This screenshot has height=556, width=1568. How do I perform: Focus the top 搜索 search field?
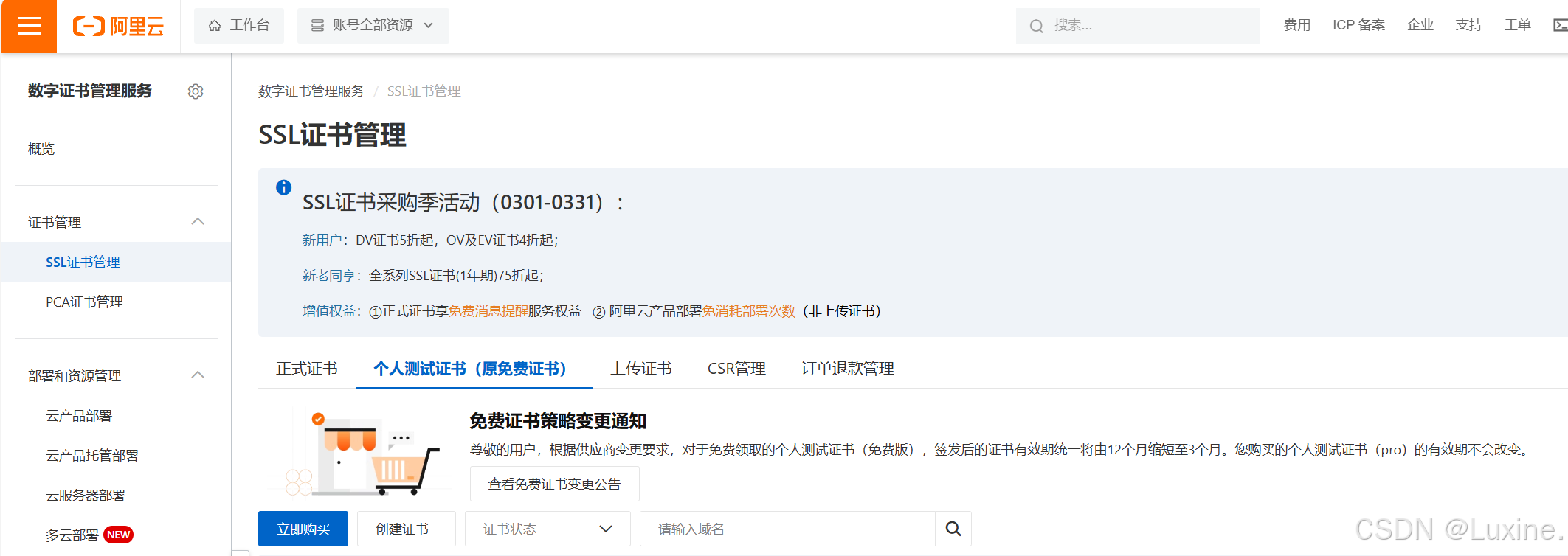(1137, 26)
